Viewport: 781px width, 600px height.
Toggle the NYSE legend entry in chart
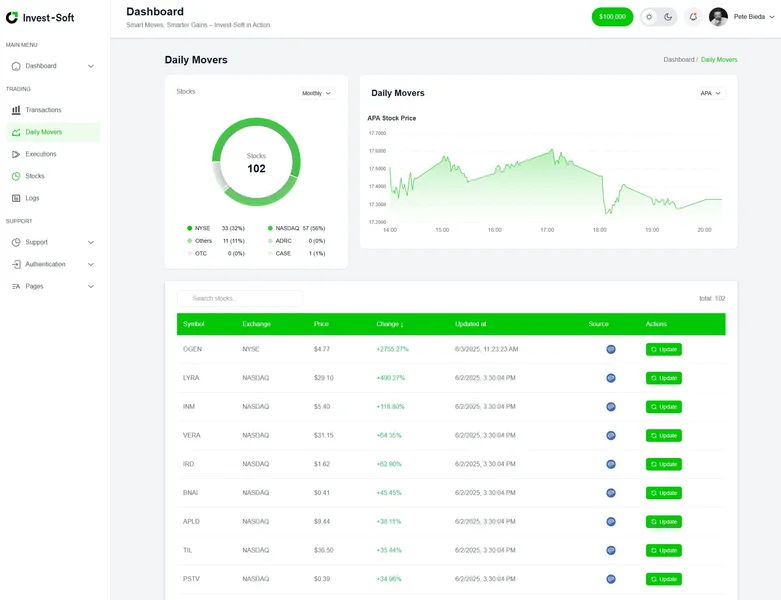tap(202, 228)
